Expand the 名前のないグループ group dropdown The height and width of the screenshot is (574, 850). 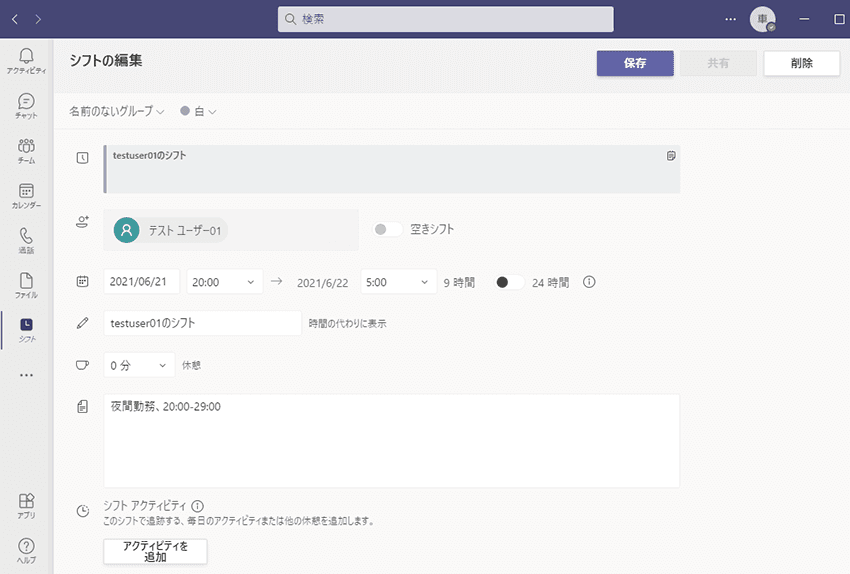pyautogui.click(x=117, y=111)
